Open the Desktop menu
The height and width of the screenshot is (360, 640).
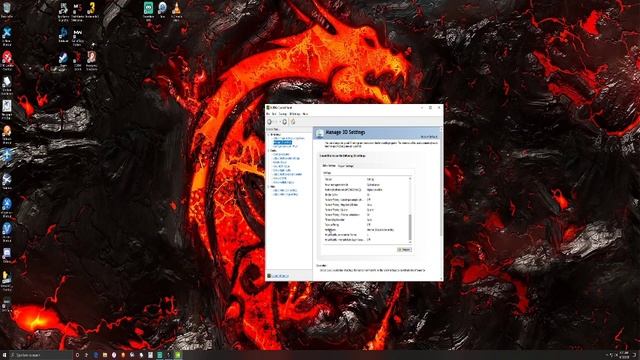[282, 114]
